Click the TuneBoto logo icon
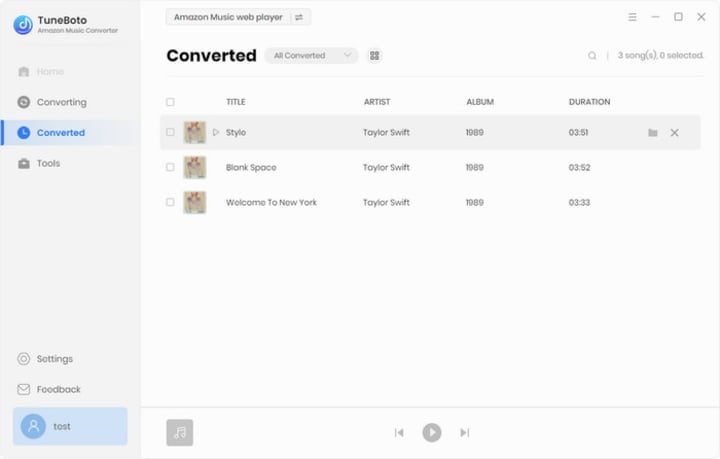Image resolution: width=720 pixels, height=459 pixels. [23, 25]
